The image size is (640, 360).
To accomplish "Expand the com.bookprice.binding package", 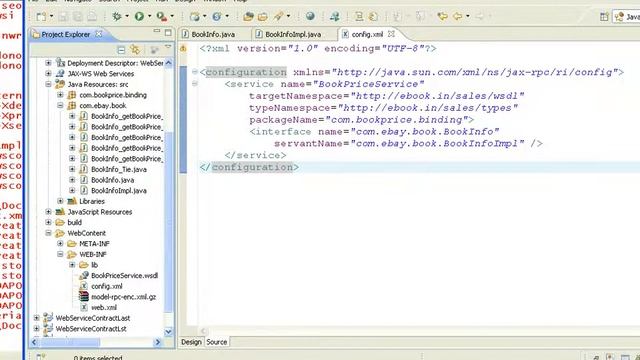I will coord(60,95).
